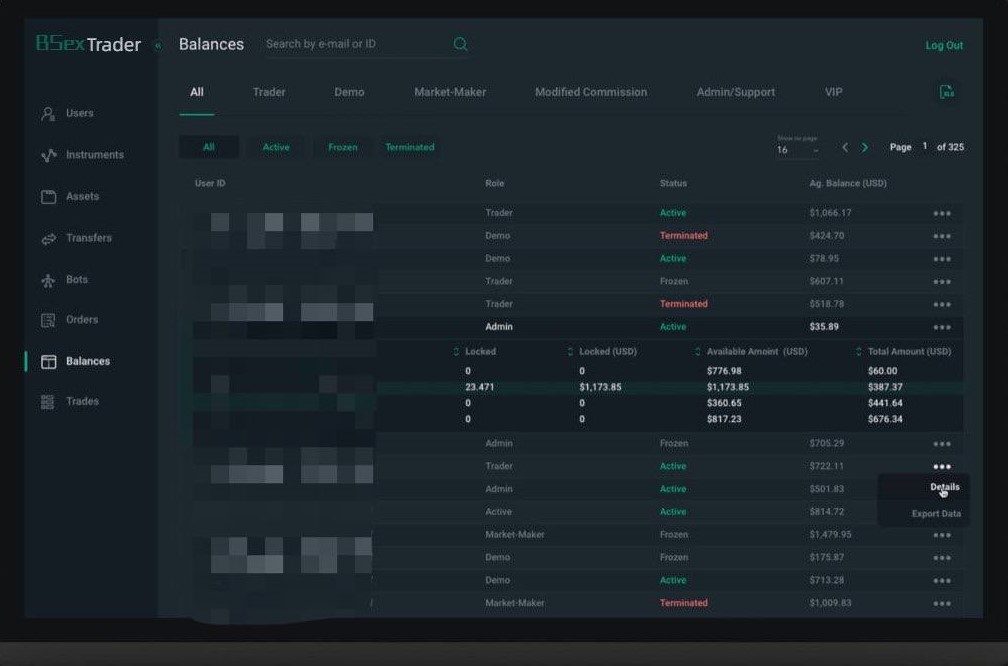Screen dimensions: 1008x666
Task: Go to next page with right chevron
Action: click(865, 147)
